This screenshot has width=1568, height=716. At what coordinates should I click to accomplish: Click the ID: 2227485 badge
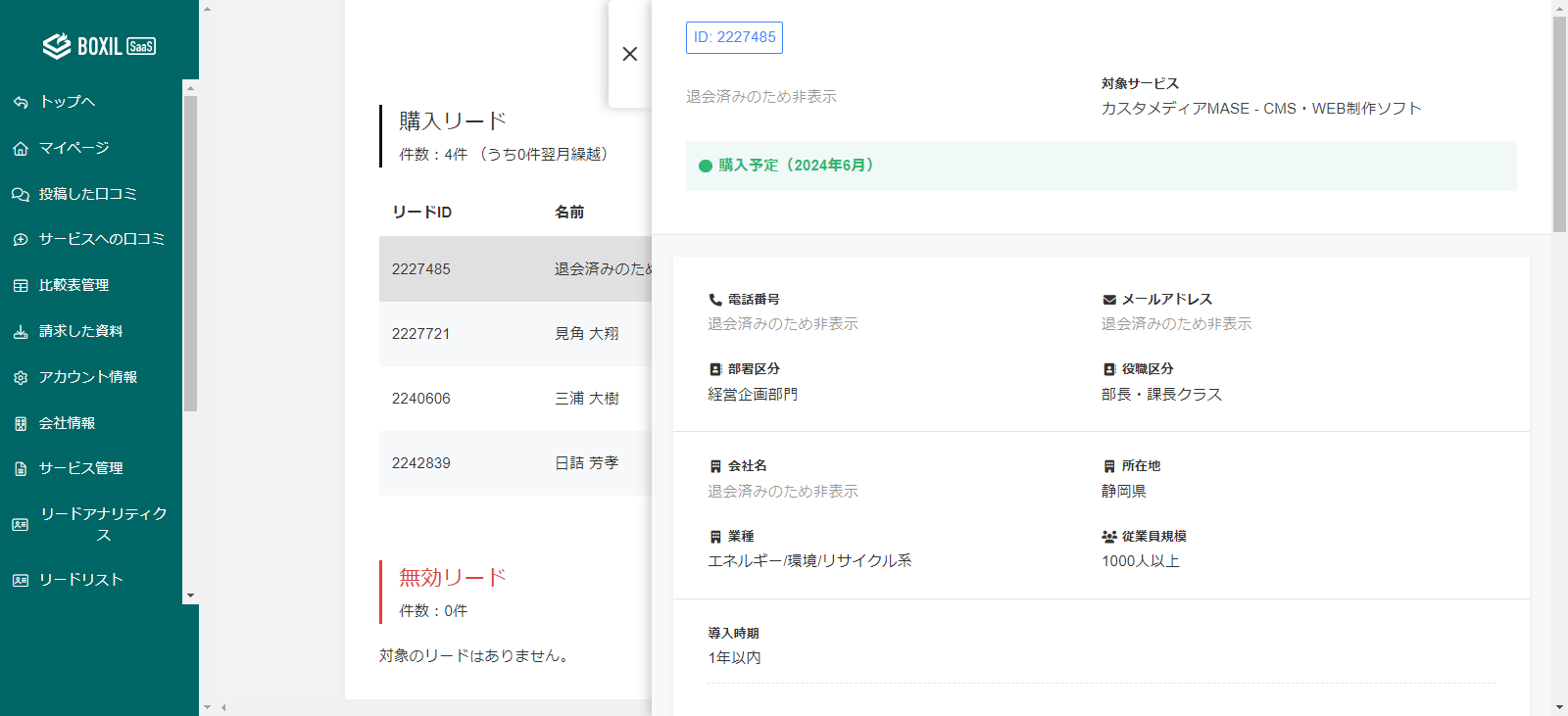[734, 37]
